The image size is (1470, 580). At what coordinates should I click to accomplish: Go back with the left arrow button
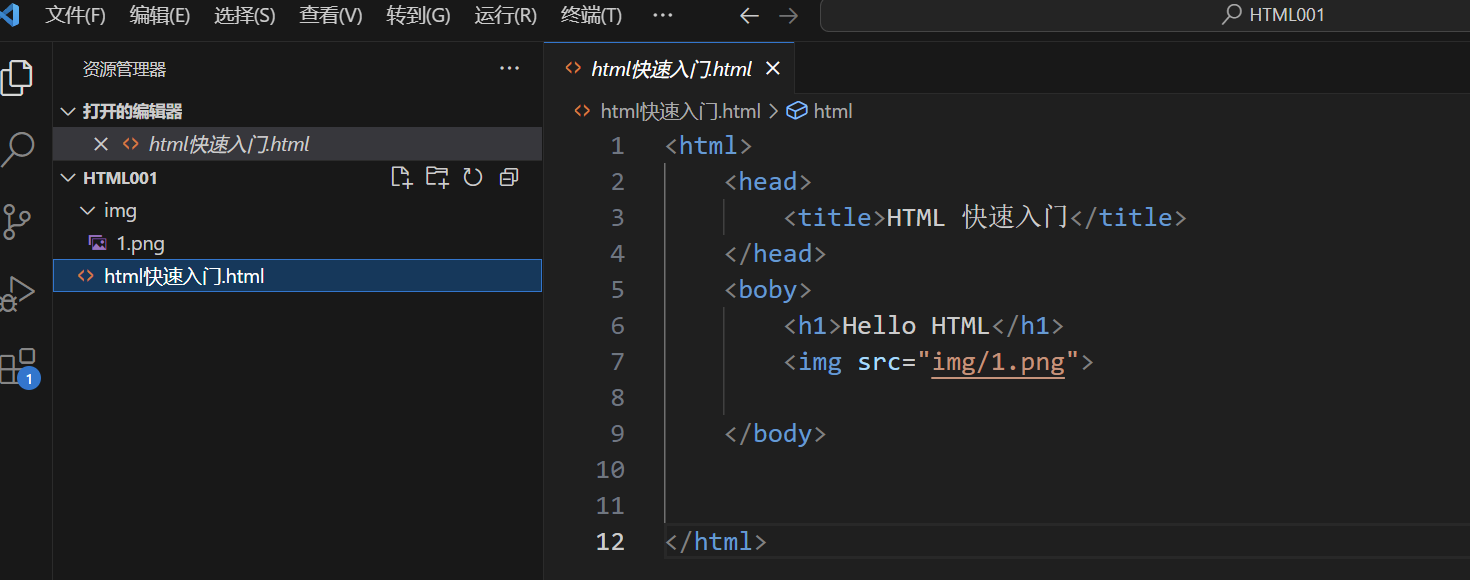[749, 16]
